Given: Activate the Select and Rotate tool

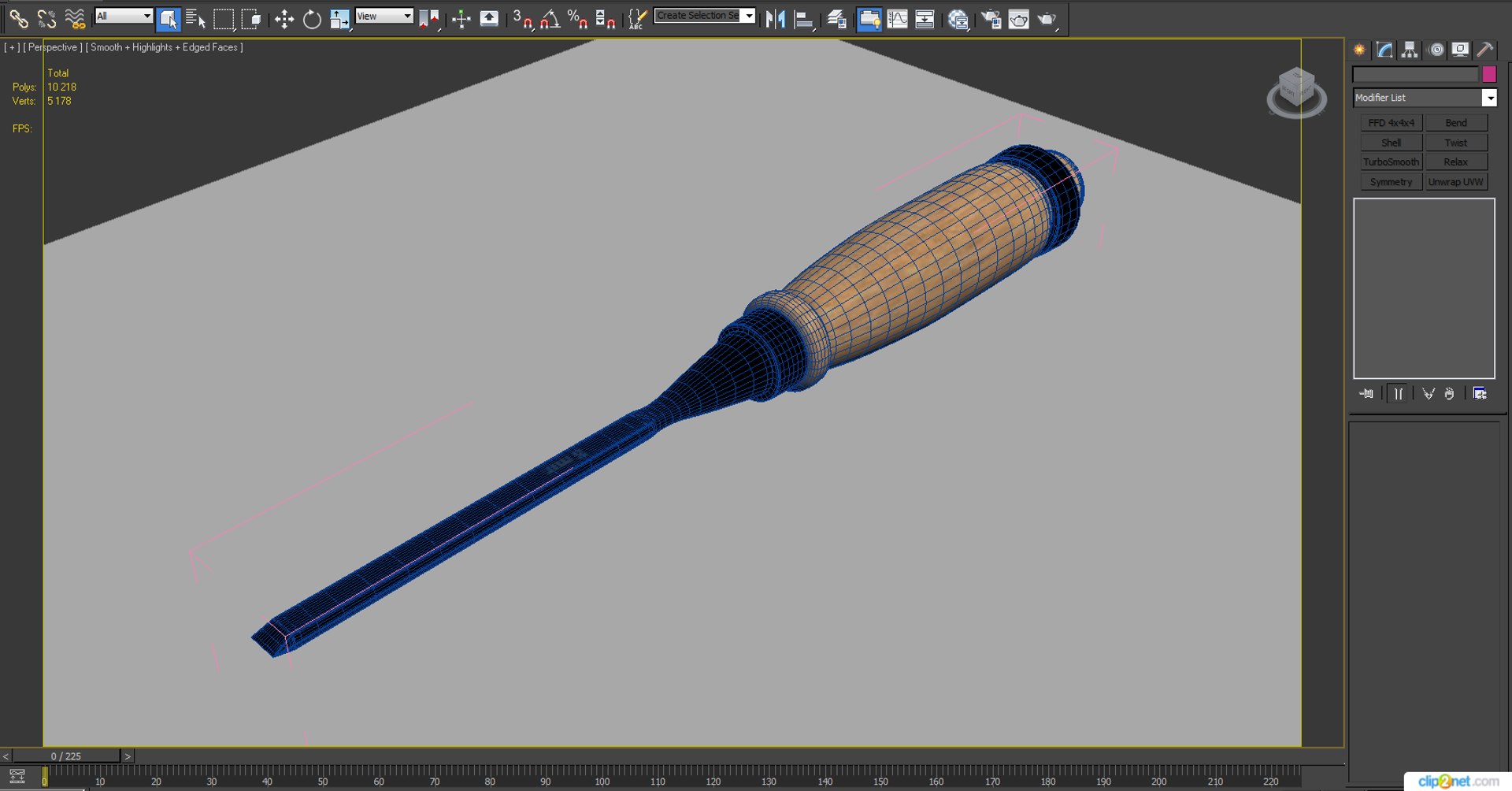Looking at the screenshot, I should (x=312, y=19).
